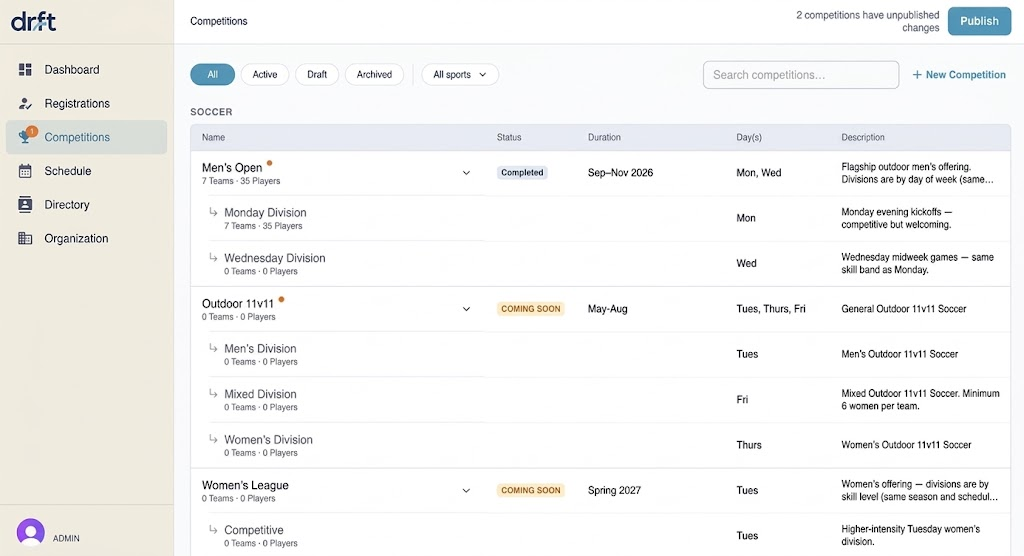This screenshot has height=556, width=1024.
Task: Open the Women's Division row
Action: tap(600, 445)
